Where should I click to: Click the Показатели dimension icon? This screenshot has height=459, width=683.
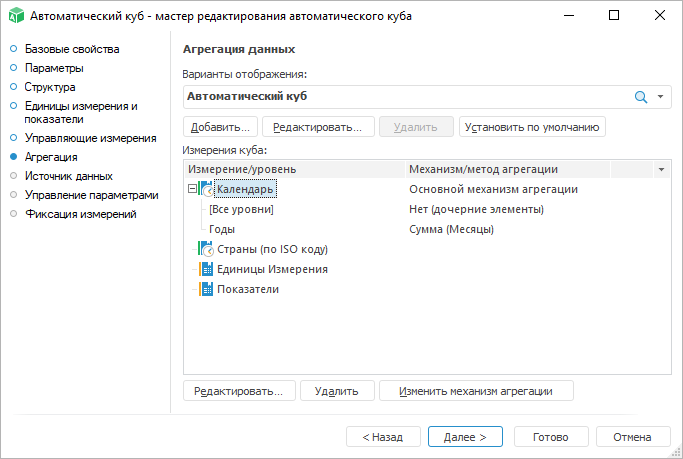coord(207,289)
